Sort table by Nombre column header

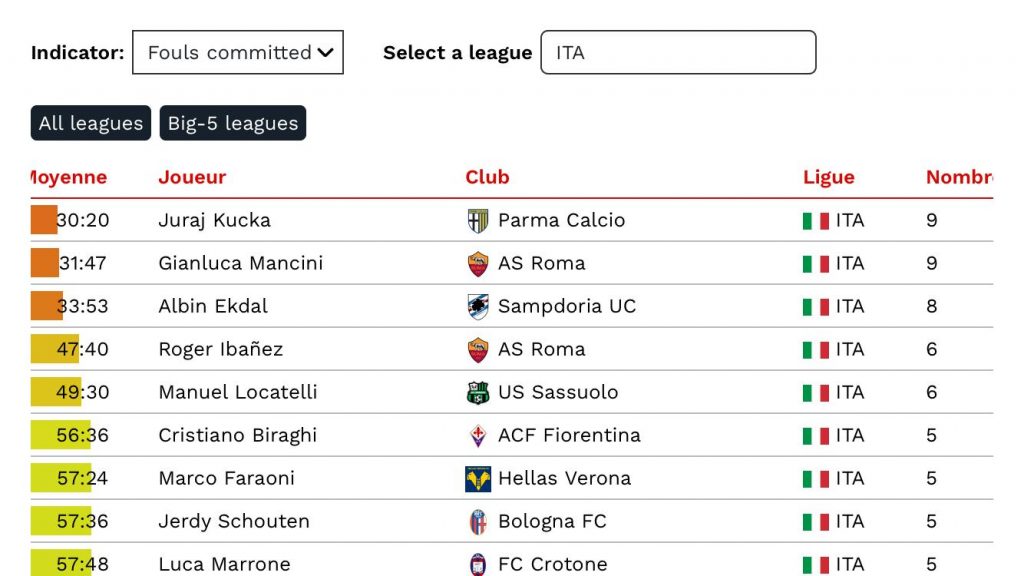click(959, 177)
